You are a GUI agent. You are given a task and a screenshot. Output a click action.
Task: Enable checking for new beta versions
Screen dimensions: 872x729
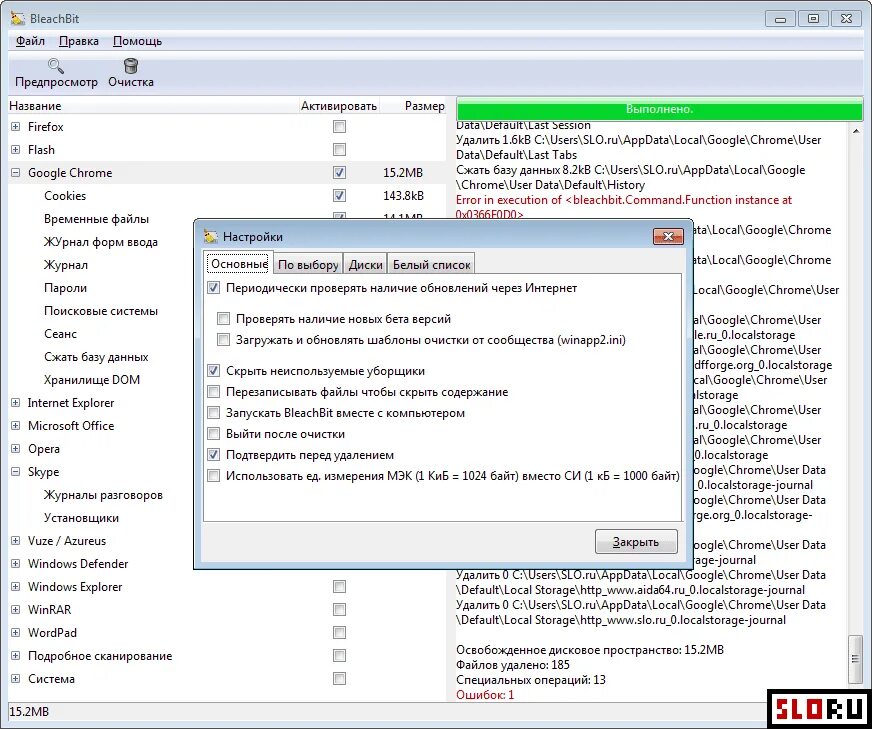(x=224, y=319)
